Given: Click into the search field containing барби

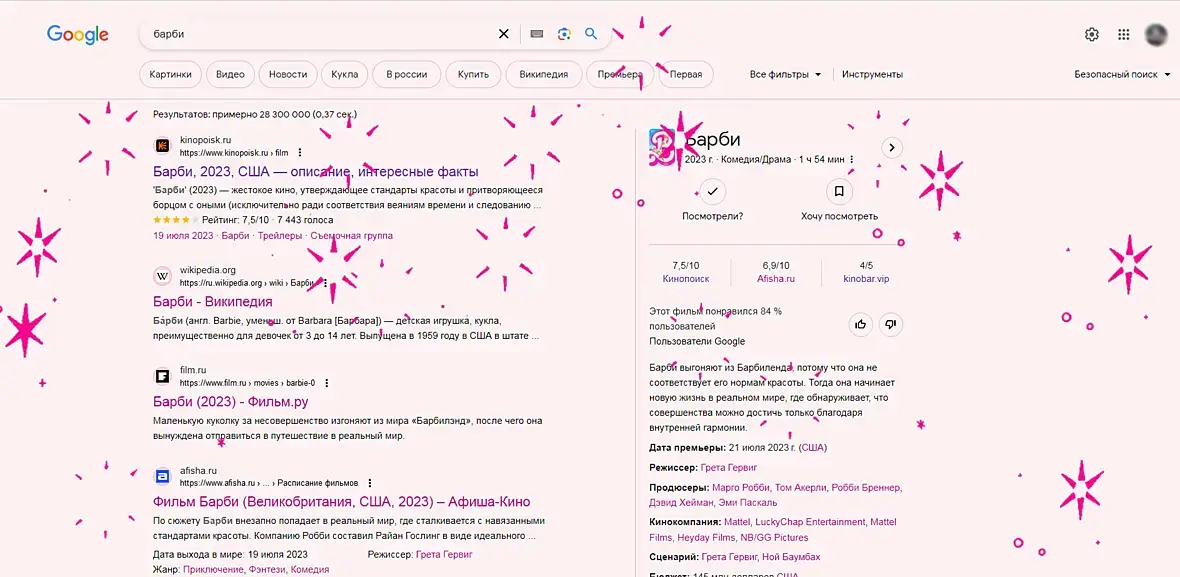Looking at the screenshot, I should (320, 34).
